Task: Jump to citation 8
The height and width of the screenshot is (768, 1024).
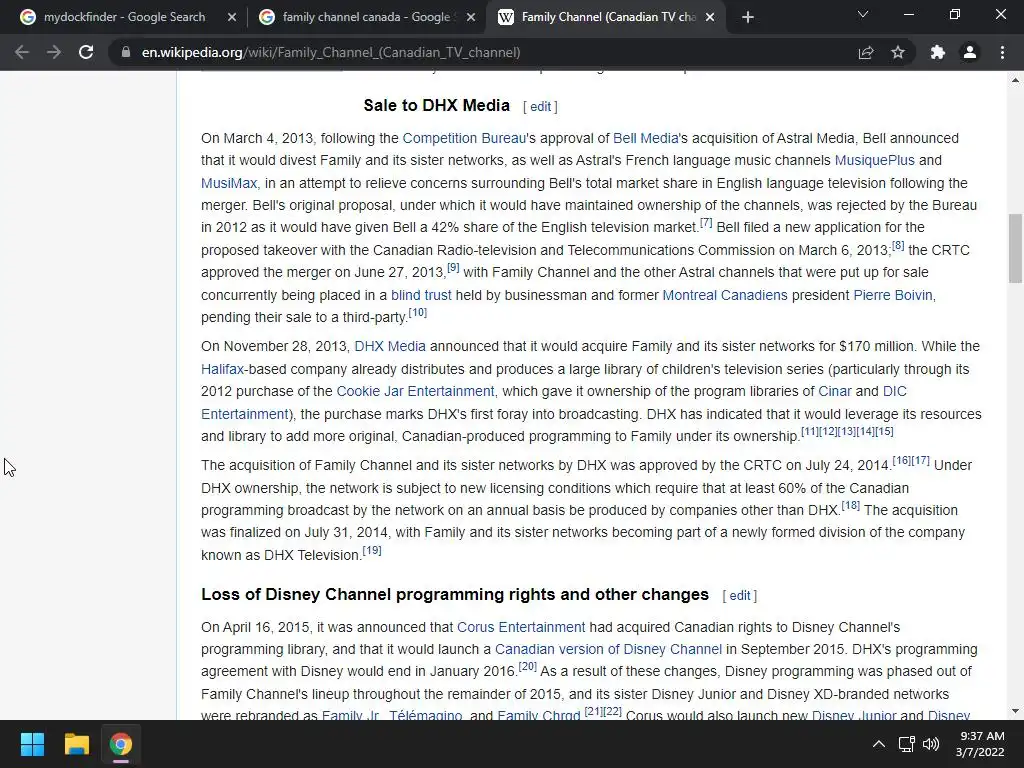Action: pos(898,246)
